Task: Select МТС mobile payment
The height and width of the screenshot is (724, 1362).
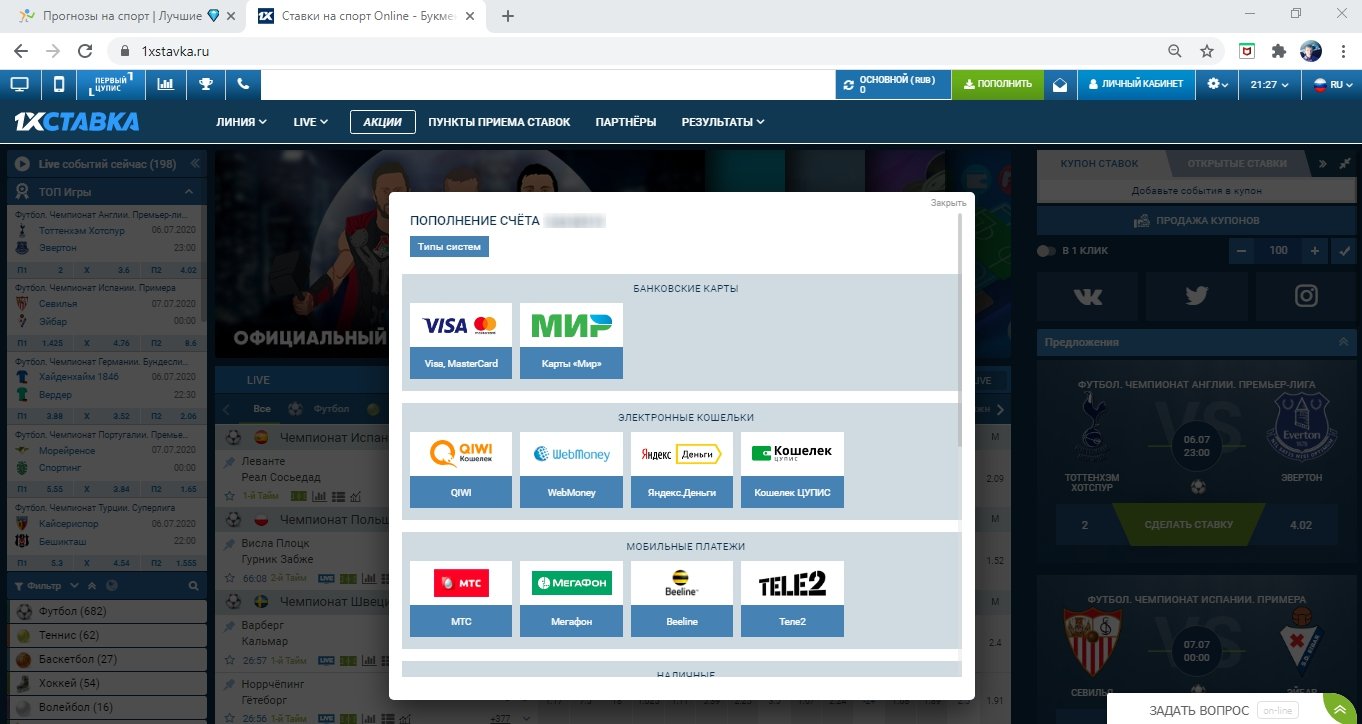Action: coord(461,599)
